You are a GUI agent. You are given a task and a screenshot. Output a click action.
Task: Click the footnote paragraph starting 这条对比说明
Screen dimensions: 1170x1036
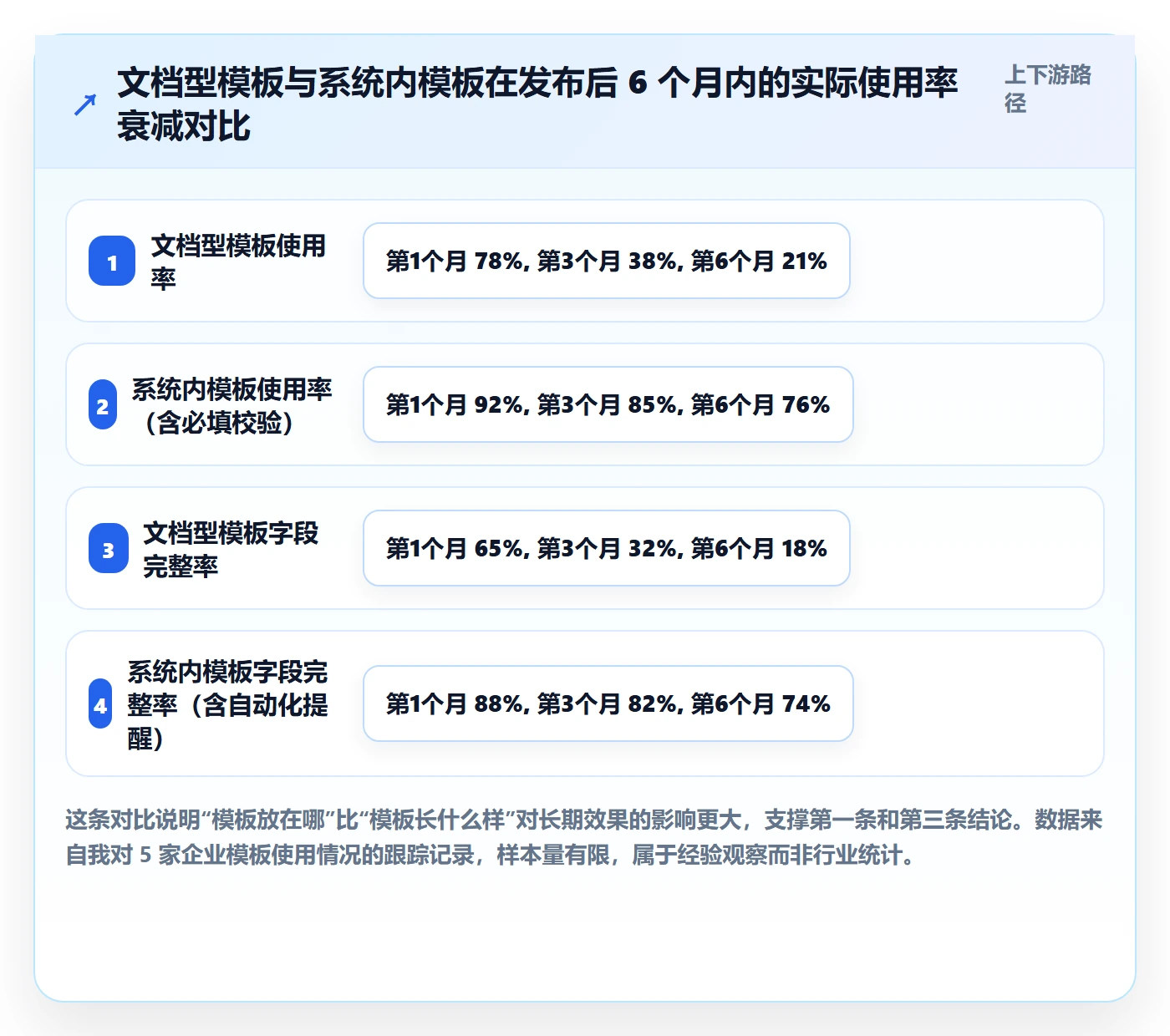pyautogui.click(x=584, y=837)
